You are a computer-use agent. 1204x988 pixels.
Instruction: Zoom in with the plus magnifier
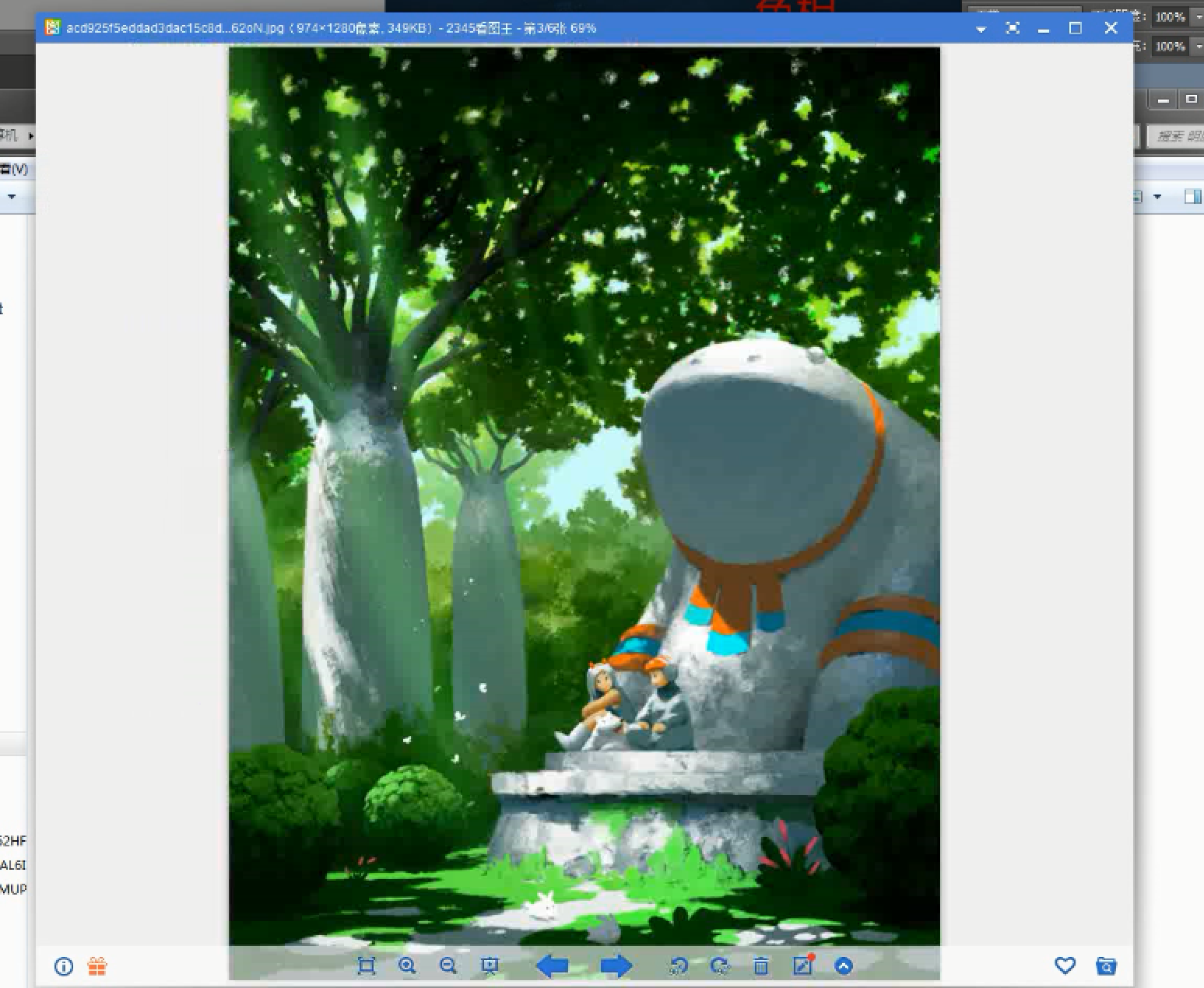click(x=407, y=966)
